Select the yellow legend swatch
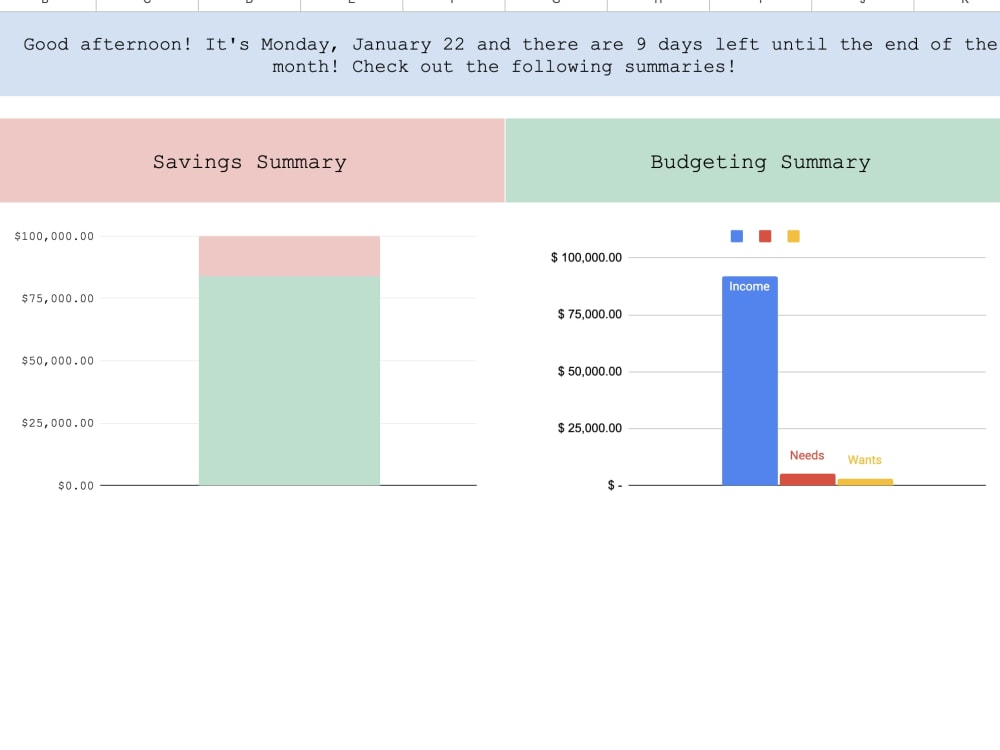Viewport: 1000px width, 750px height. (793, 236)
